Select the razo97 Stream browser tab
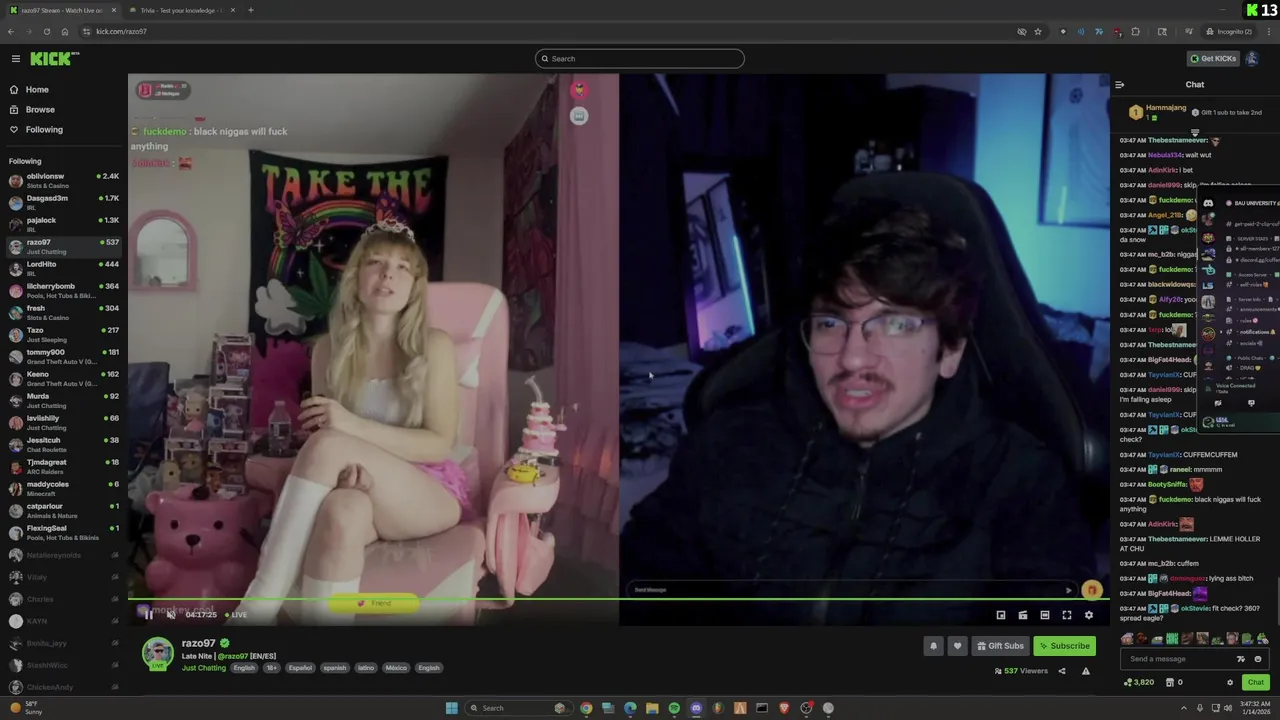Image resolution: width=1280 pixels, height=720 pixels. 62,10
